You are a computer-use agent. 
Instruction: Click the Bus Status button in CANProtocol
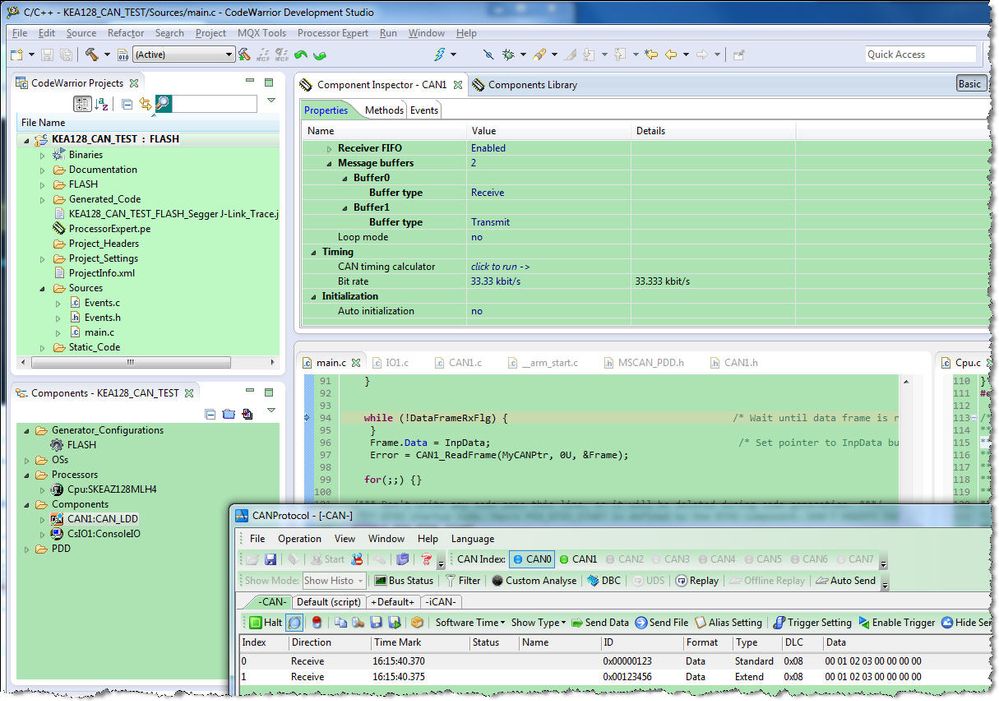pos(404,581)
